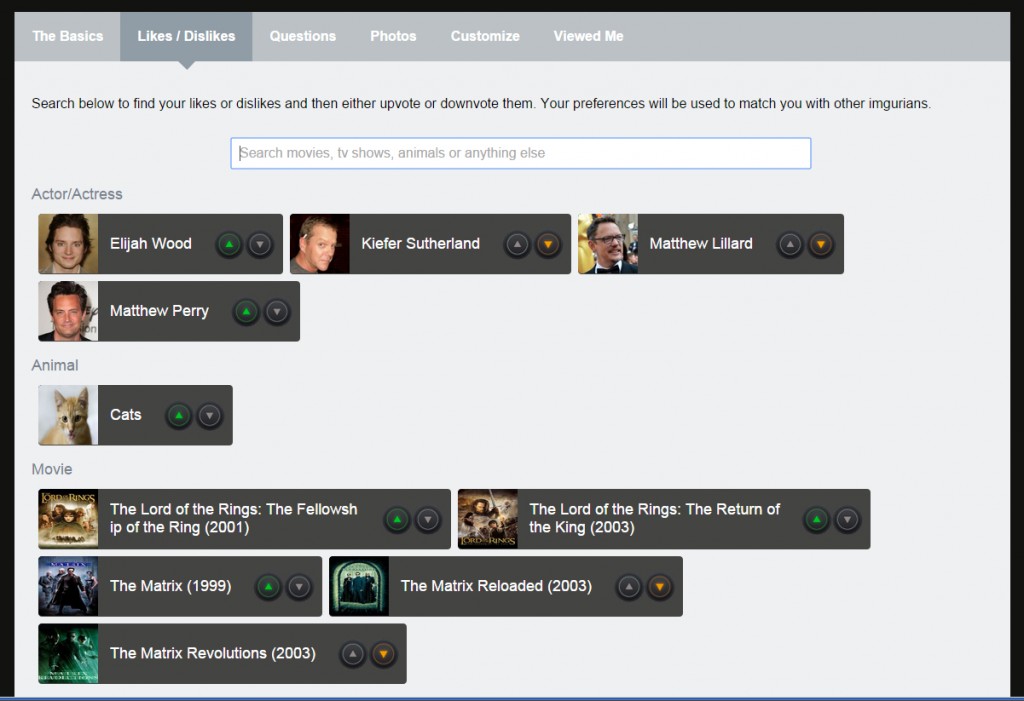Upvote The Matrix Revolutions
Viewport: 1024px width, 701px height.
[x=353, y=654]
